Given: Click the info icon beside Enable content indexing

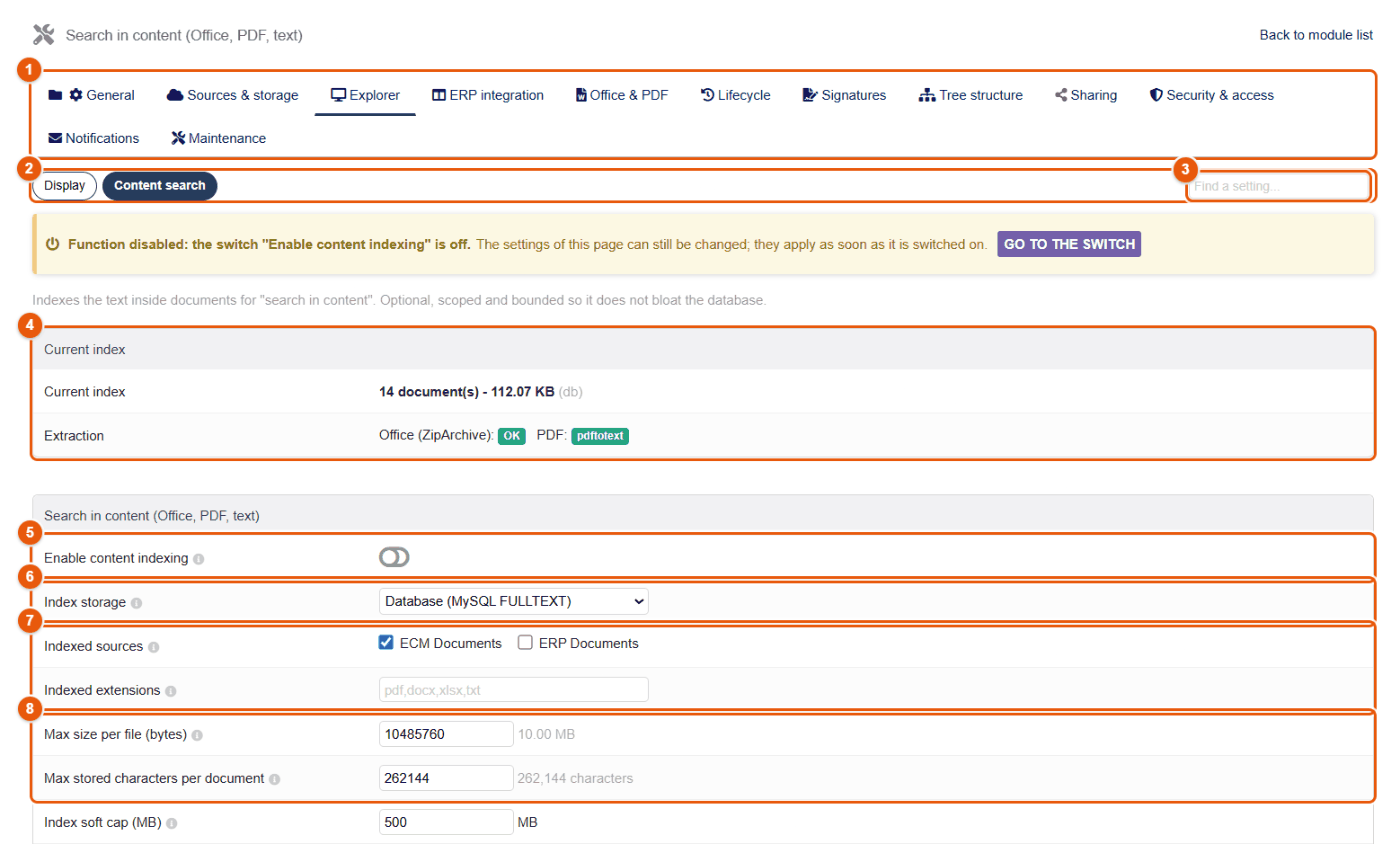Looking at the screenshot, I should tap(198, 559).
